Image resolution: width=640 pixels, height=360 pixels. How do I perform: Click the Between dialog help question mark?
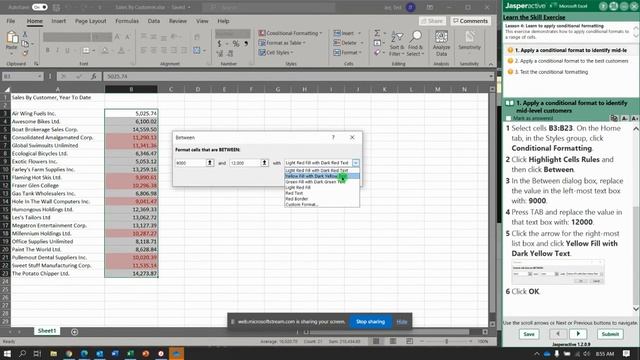tap(333, 138)
